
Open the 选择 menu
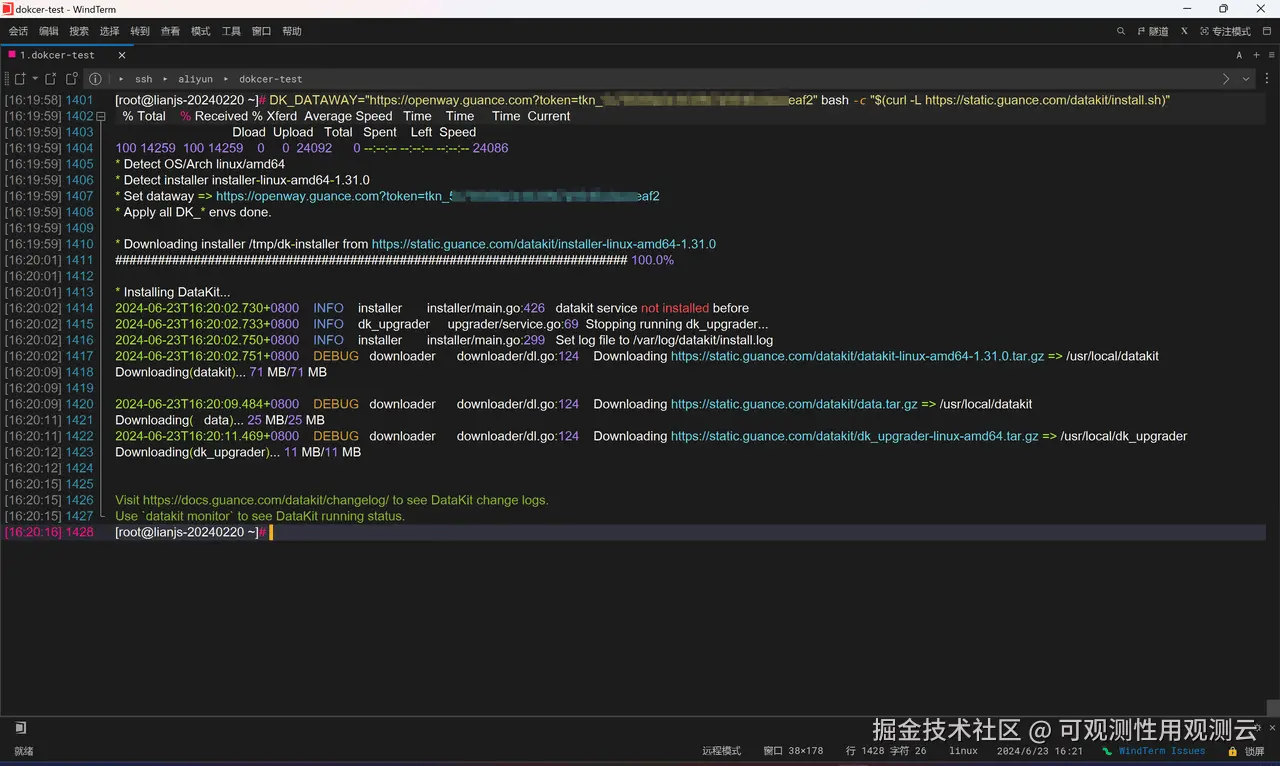[x=109, y=31]
